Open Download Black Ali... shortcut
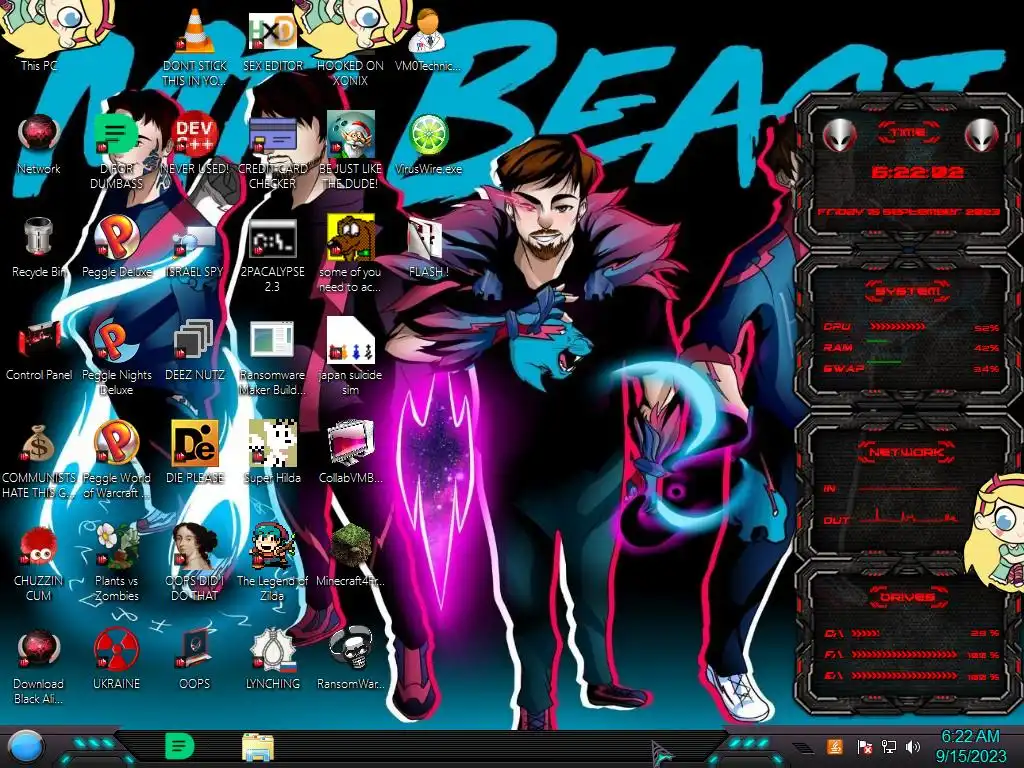This screenshot has width=1024, height=768. tap(39, 649)
